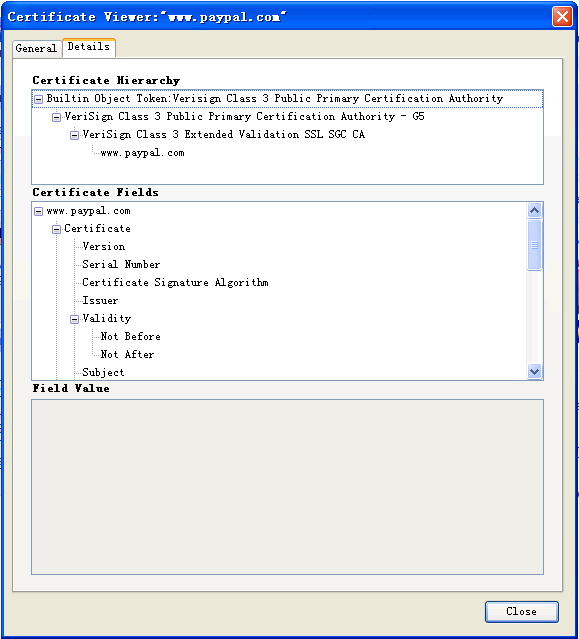The width and height of the screenshot is (579, 639).
Task: Click the Certificate Fields scrollbar thumb
Action: click(534, 245)
